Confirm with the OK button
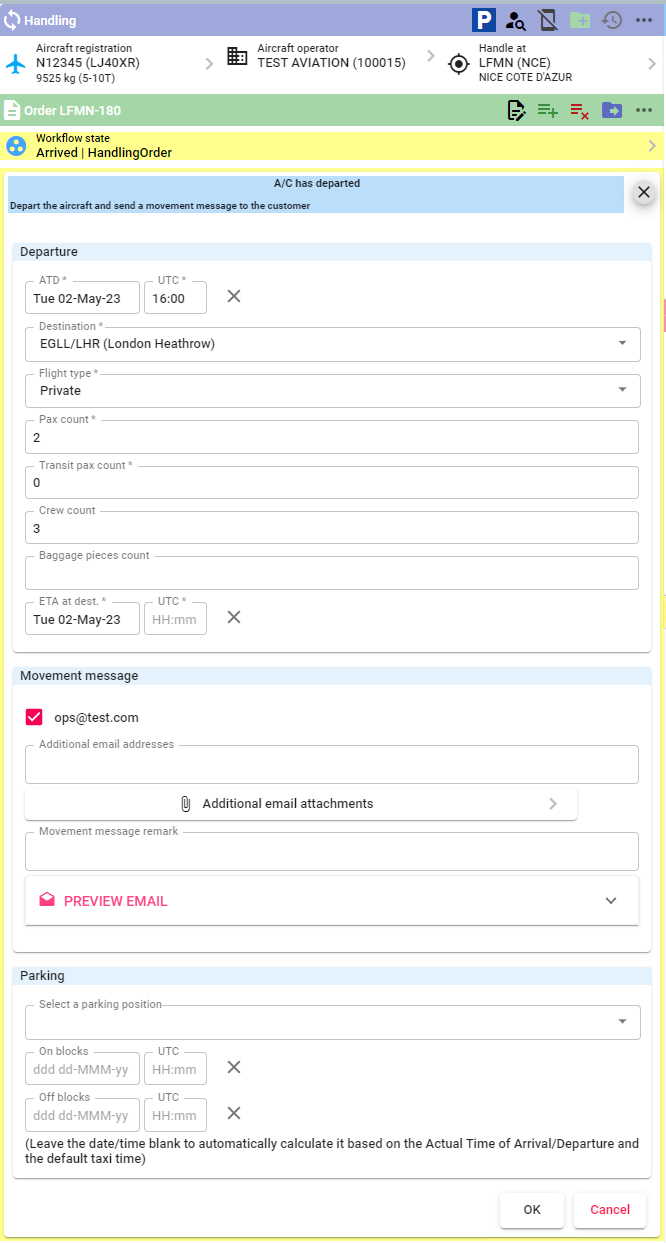This screenshot has height=1243, width=666. pos(532,1210)
